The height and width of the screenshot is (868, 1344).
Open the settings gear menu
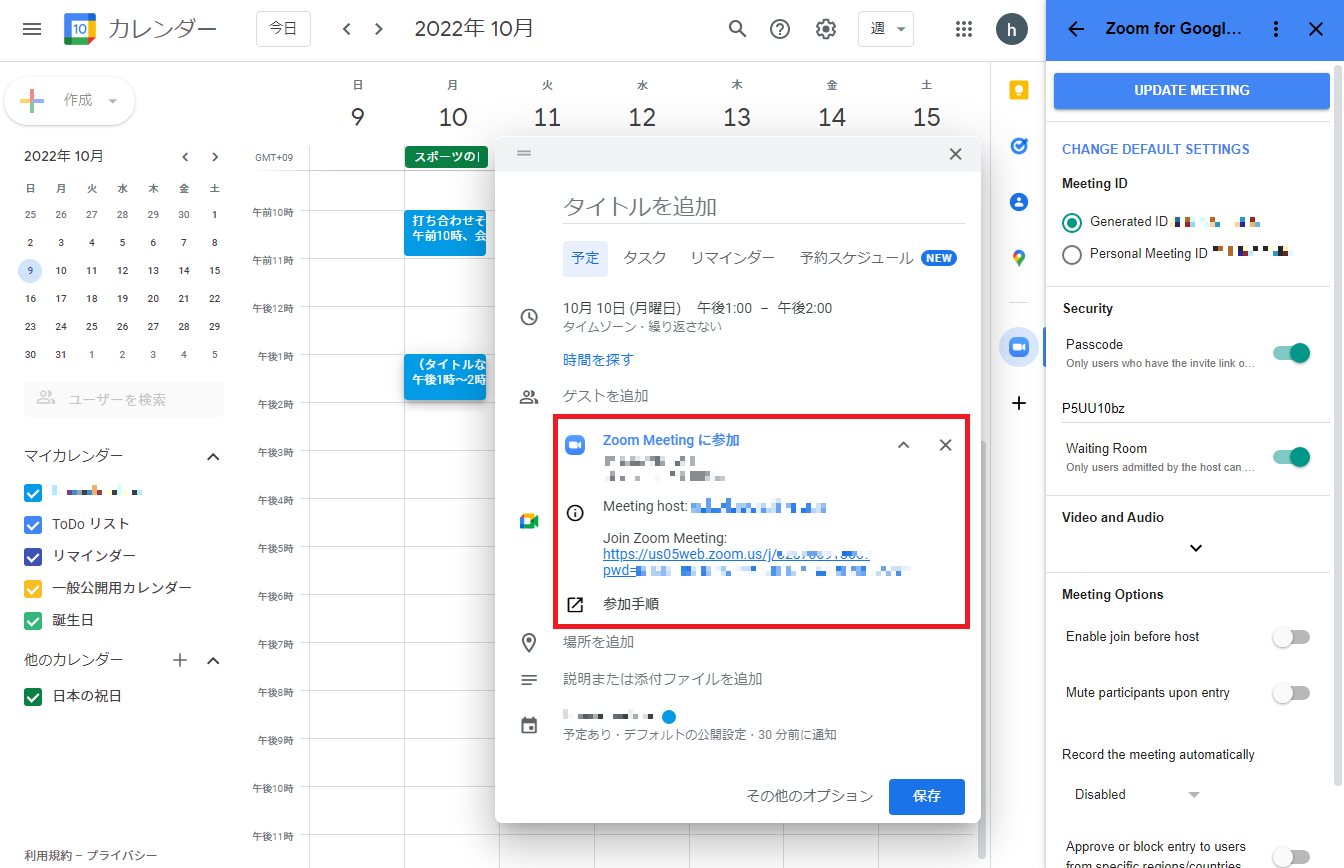pyautogui.click(x=825, y=29)
